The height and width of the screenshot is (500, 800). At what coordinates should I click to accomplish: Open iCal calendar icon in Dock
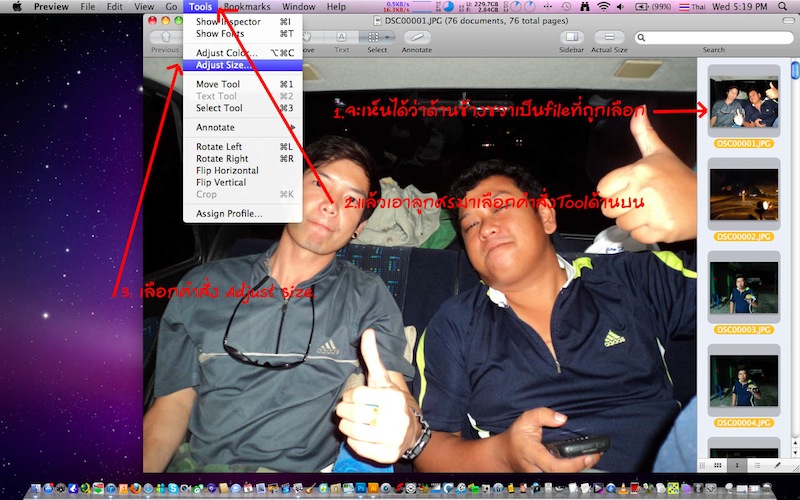[x=248, y=488]
